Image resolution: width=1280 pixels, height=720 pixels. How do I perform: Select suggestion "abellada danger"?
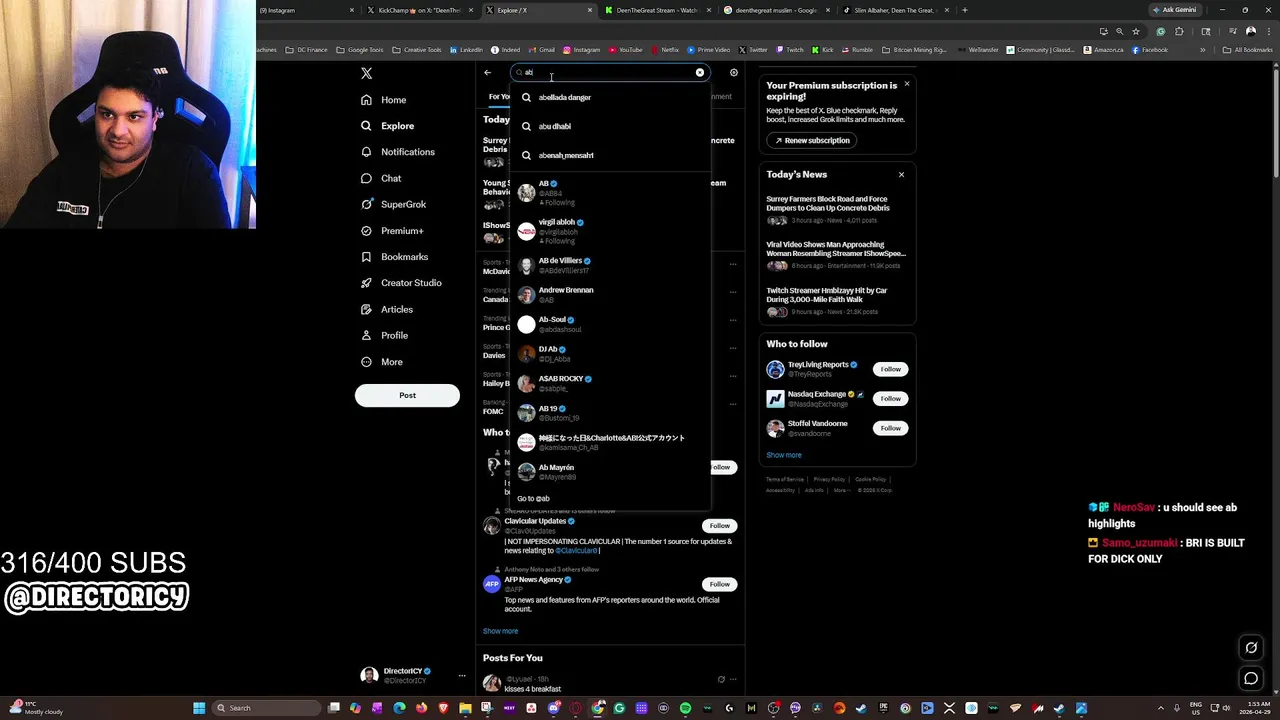click(610, 97)
